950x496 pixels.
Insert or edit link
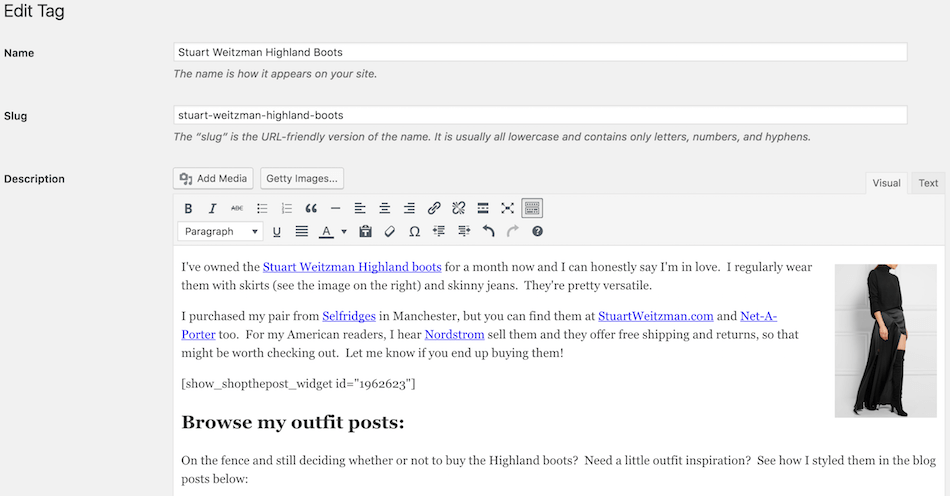[434, 208]
